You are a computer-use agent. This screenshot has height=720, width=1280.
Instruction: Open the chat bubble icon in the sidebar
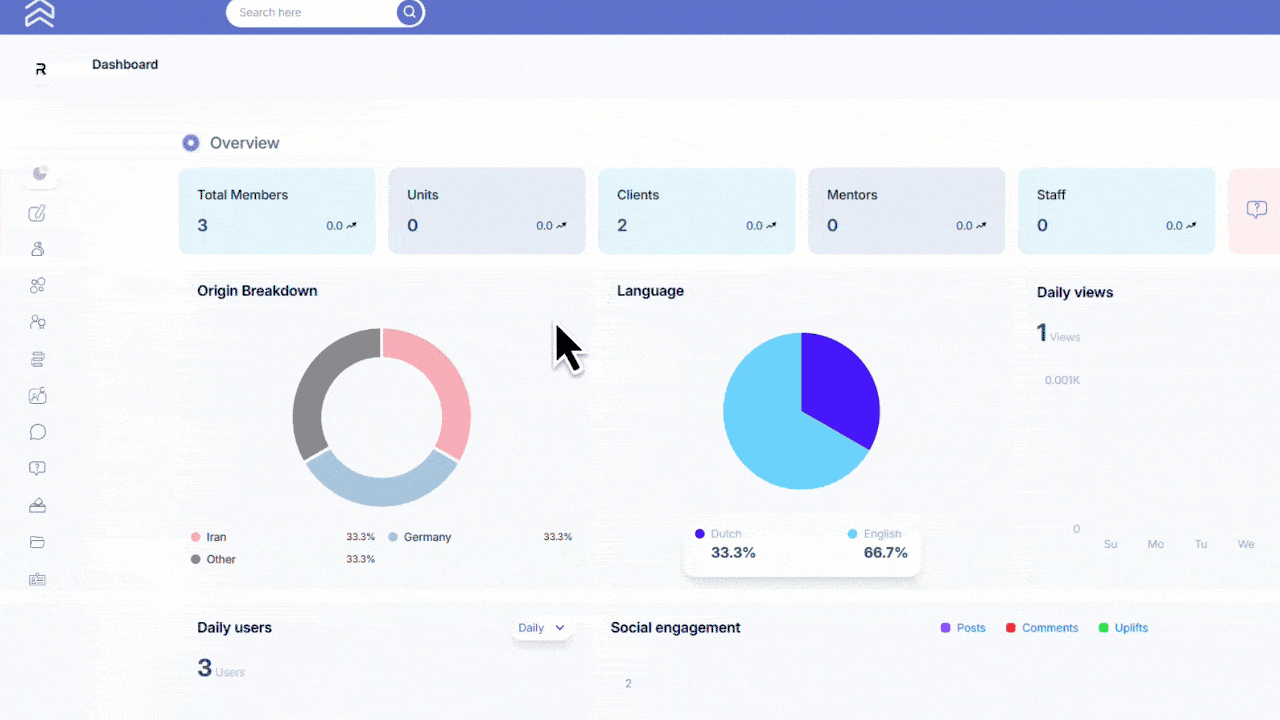(x=38, y=431)
